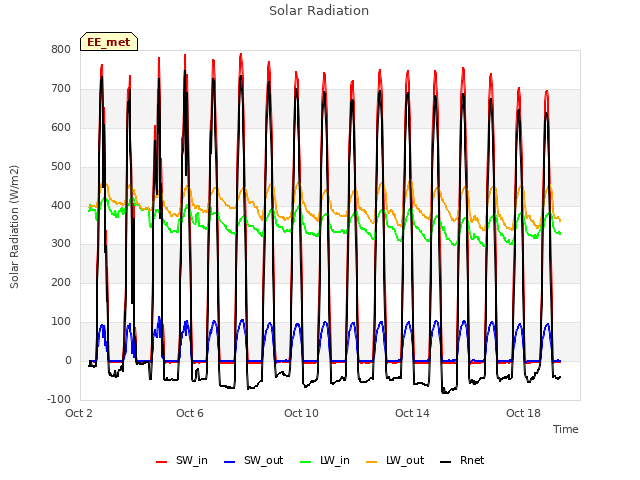Click the 400 y-axis tick label
This screenshot has height=480, width=640.
point(61,205)
